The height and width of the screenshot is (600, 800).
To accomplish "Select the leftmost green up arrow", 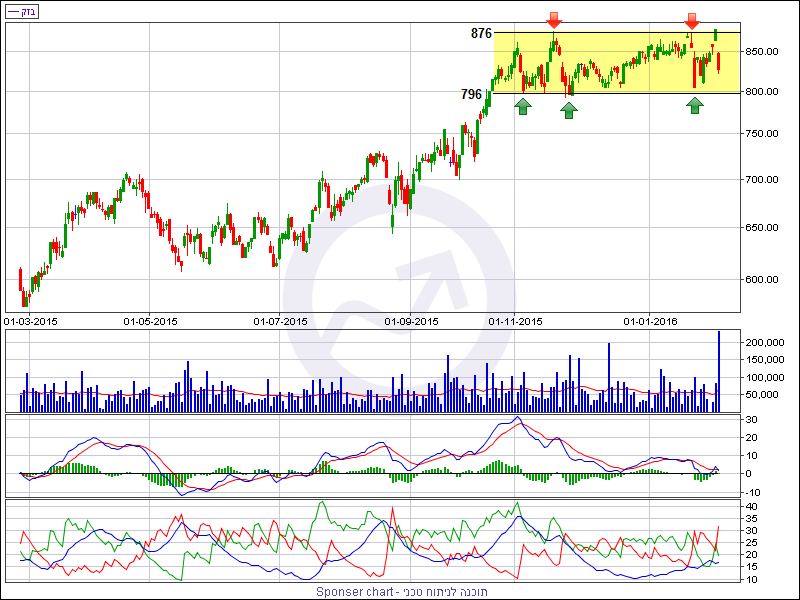I will 523,106.
